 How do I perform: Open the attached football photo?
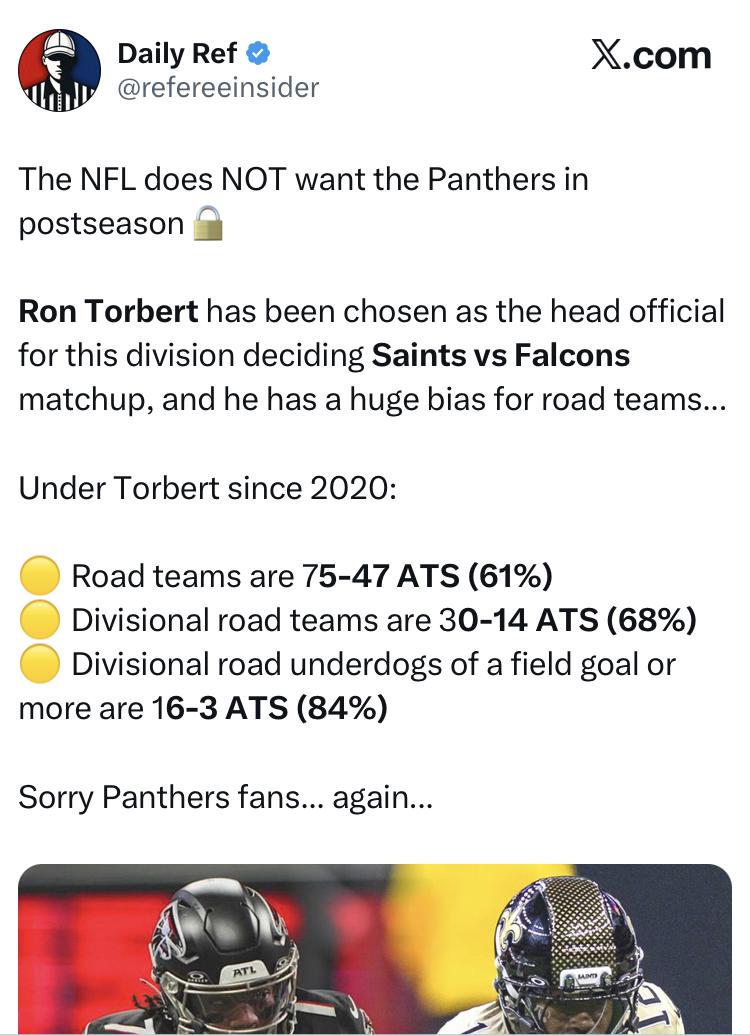point(374,948)
